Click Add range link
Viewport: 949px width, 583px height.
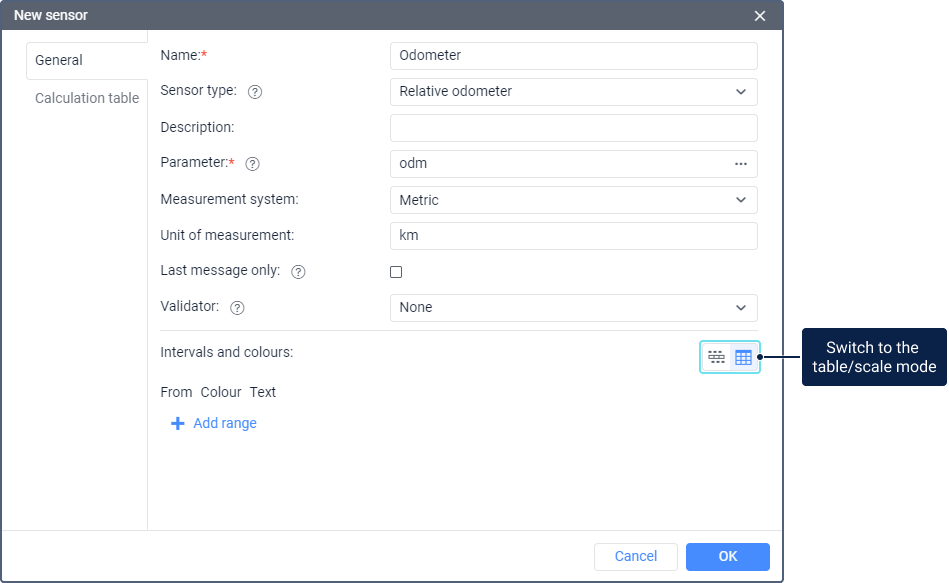(x=225, y=424)
